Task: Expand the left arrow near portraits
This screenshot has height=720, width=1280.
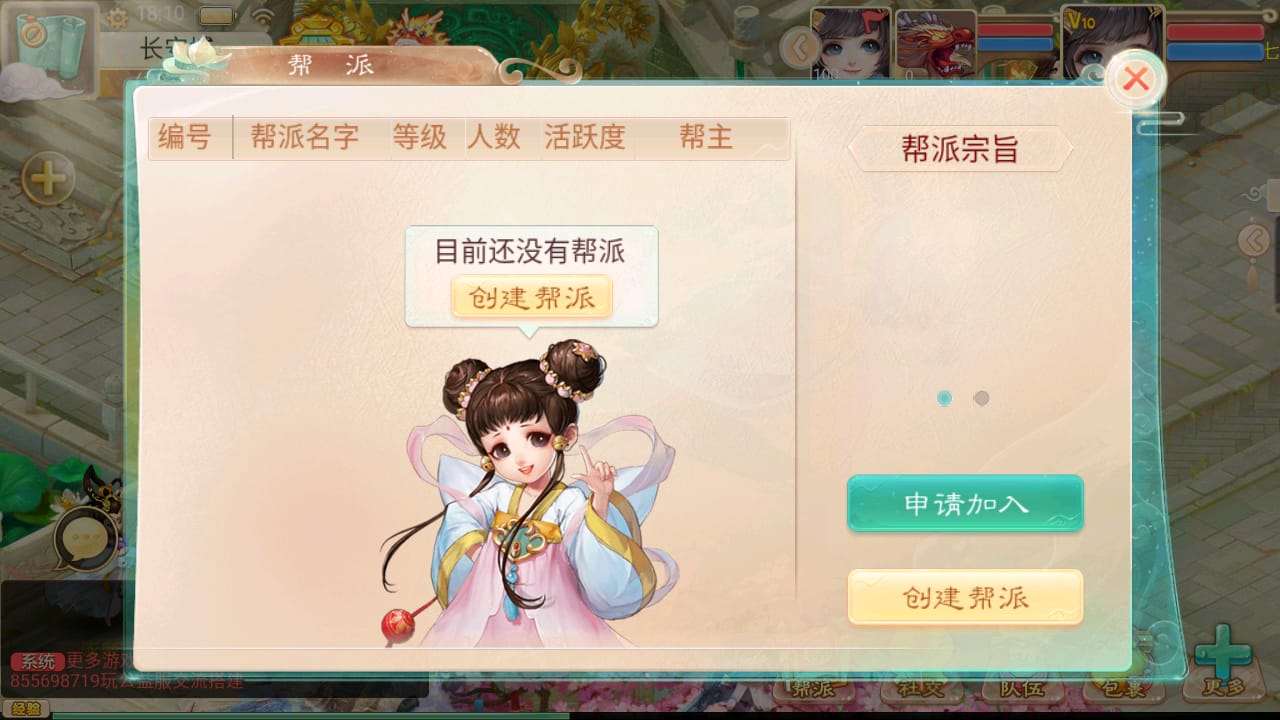Action: coord(797,46)
